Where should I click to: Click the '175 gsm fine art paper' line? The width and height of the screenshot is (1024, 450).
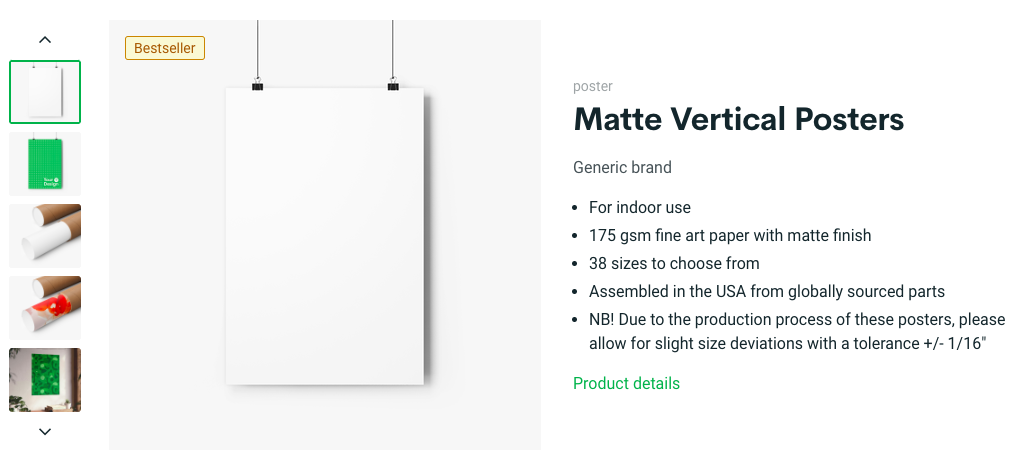[x=730, y=236]
